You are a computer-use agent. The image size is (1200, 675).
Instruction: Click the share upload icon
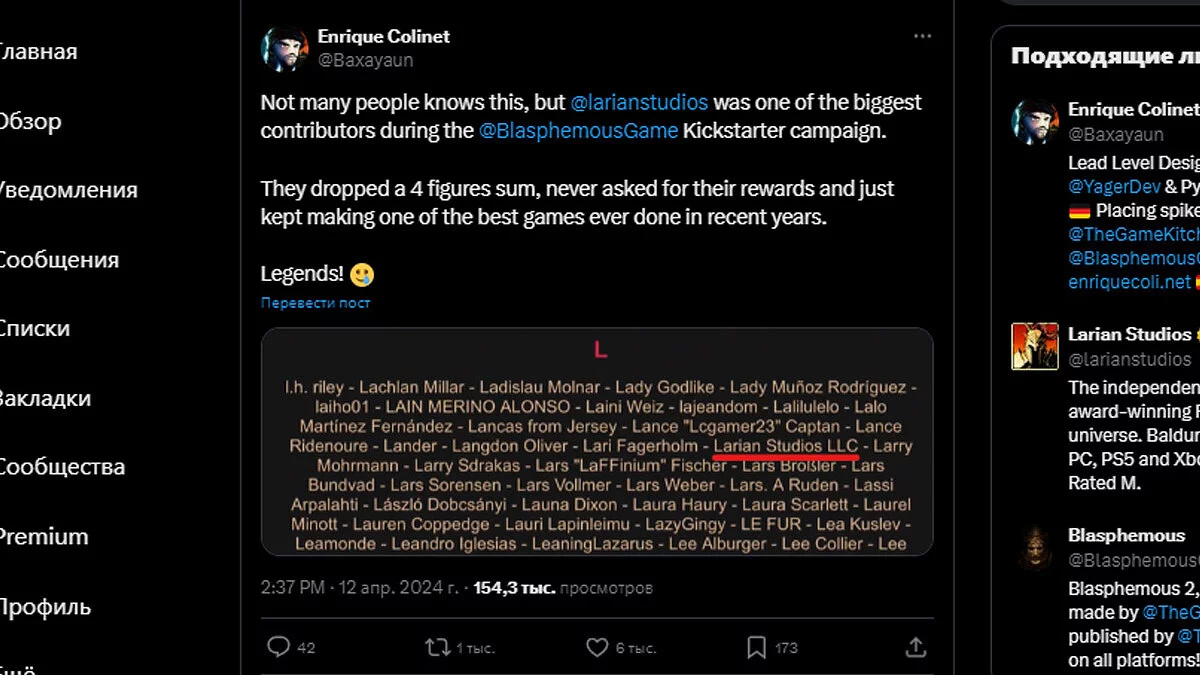click(x=915, y=647)
